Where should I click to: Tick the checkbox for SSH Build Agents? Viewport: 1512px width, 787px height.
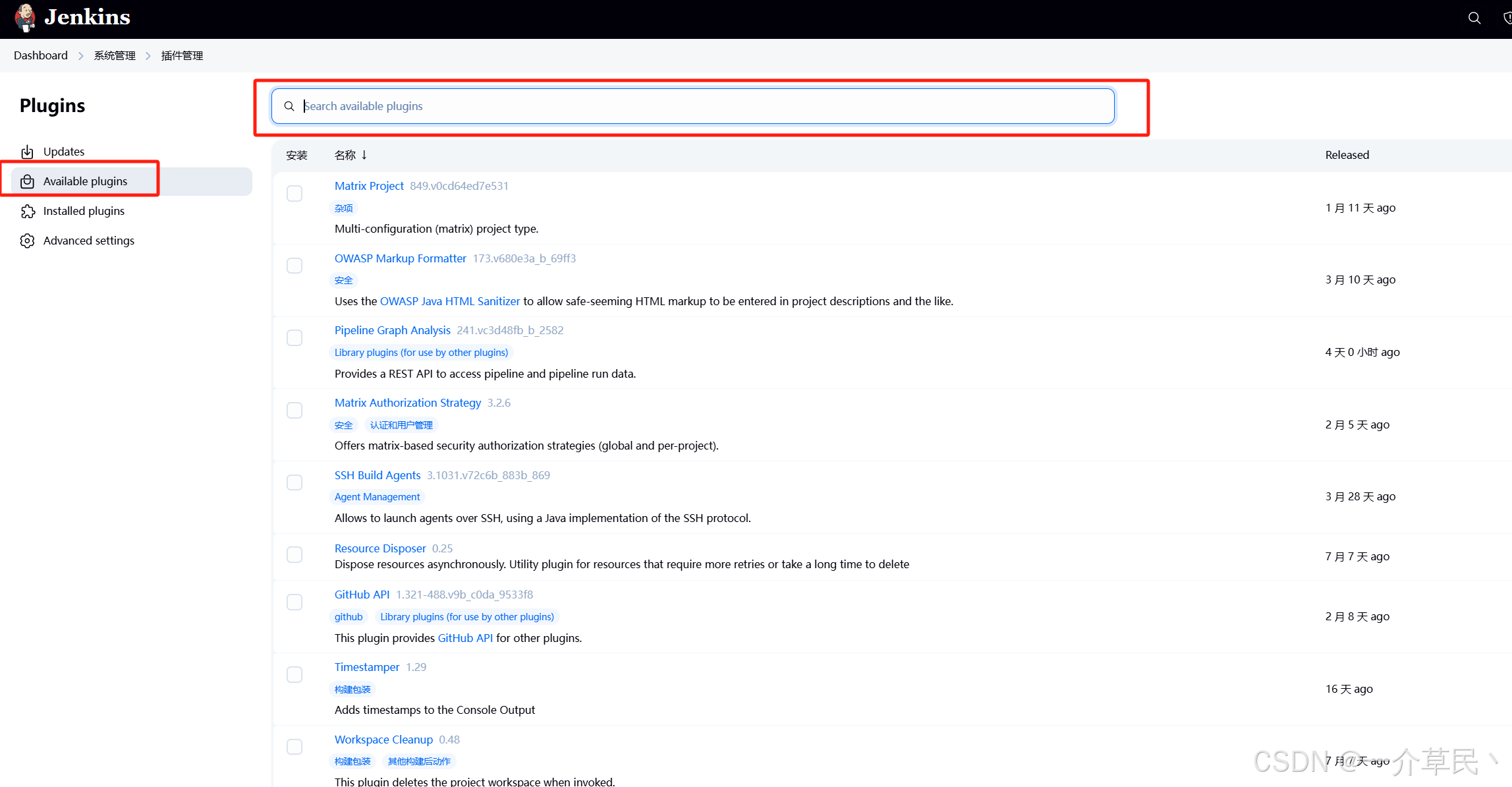pos(294,482)
